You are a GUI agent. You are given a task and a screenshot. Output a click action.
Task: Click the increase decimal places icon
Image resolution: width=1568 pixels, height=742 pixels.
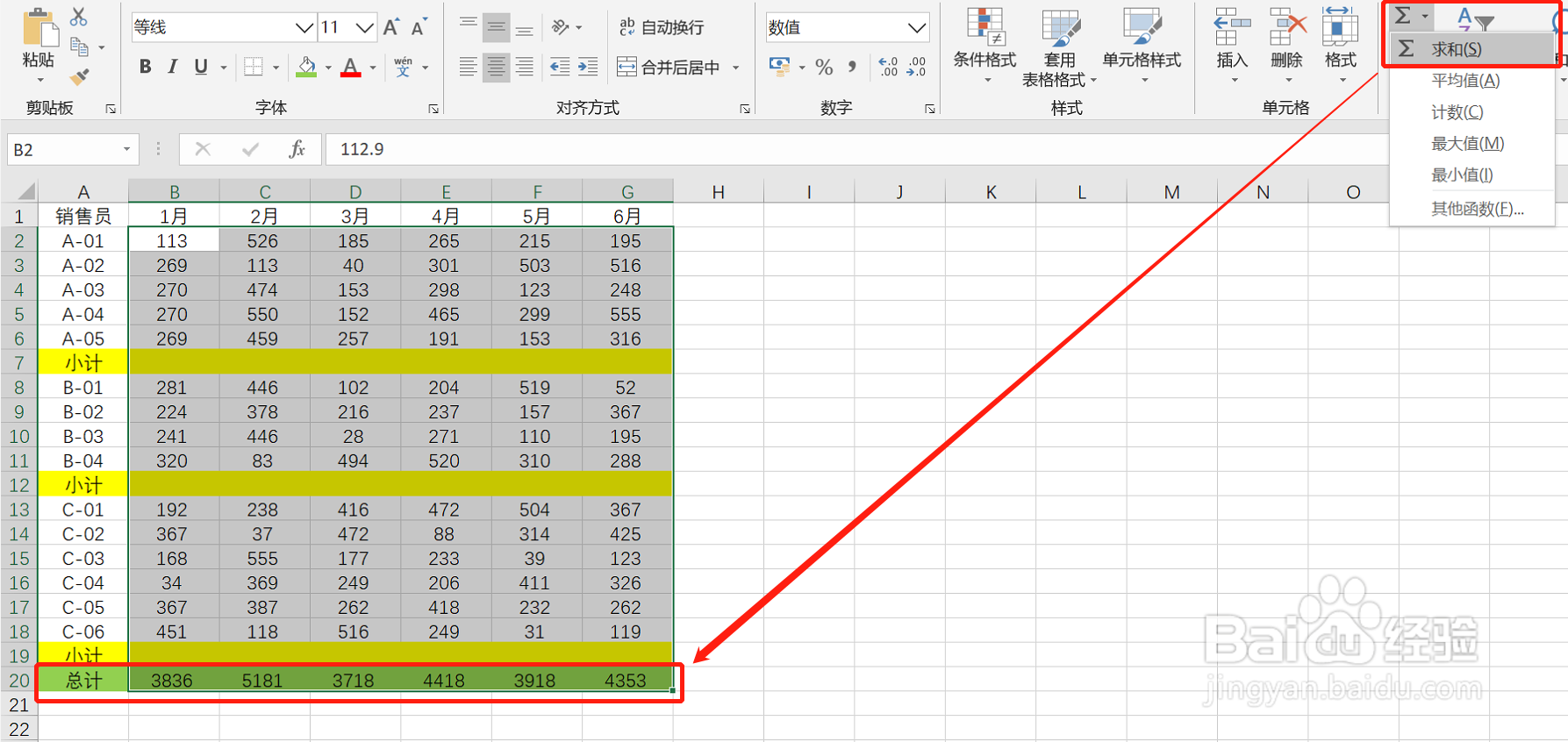point(888,67)
